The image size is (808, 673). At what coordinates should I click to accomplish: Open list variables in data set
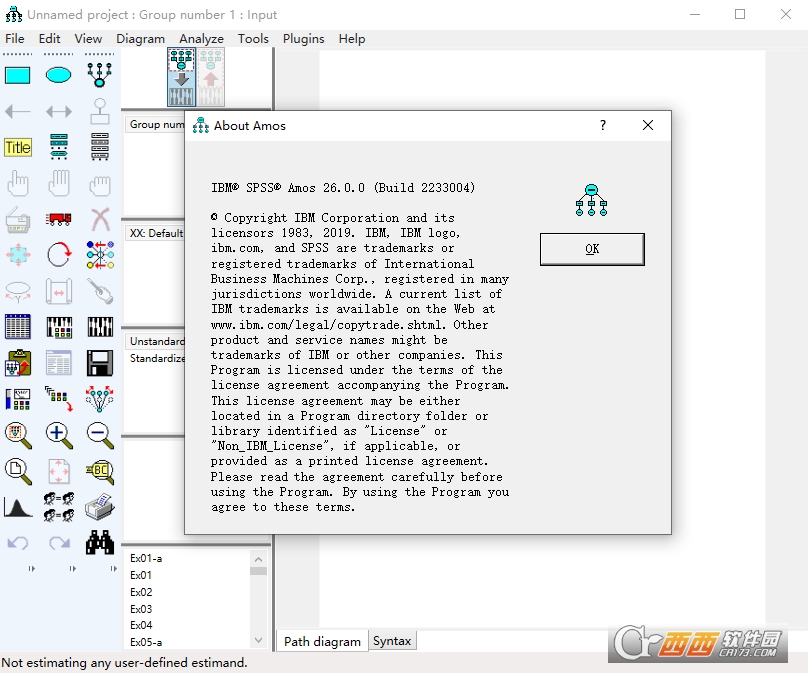99,147
